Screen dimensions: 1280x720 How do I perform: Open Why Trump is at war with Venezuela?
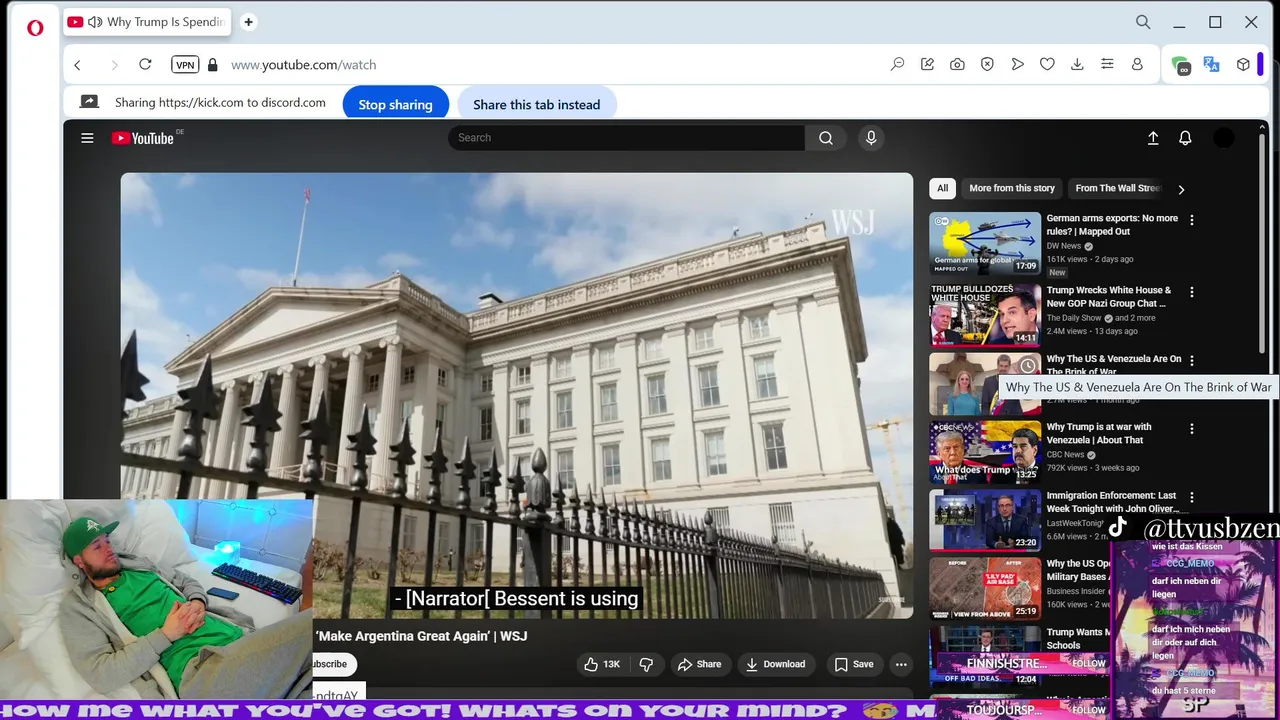pos(1099,433)
